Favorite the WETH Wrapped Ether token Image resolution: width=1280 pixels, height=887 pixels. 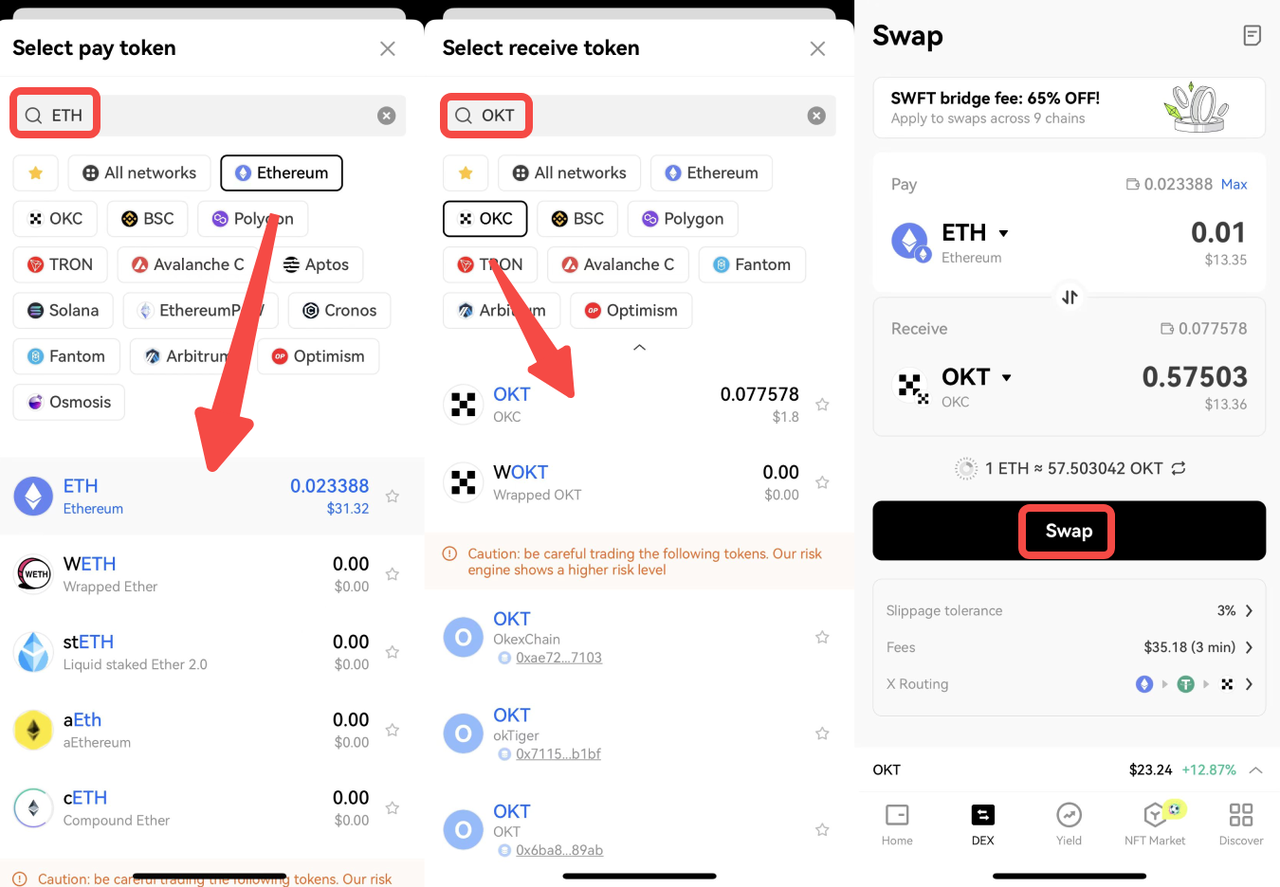(x=392, y=574)
